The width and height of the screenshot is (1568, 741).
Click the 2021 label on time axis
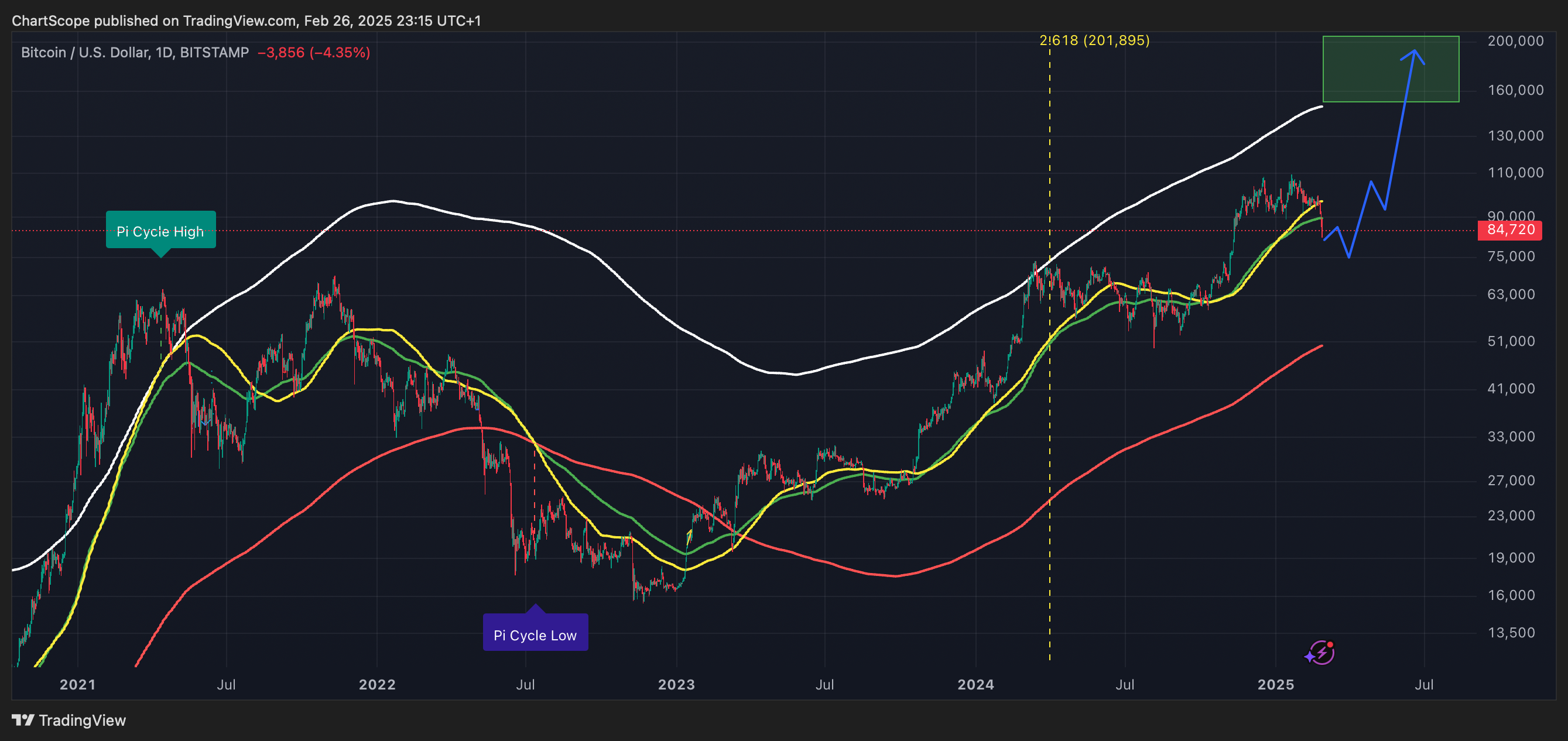click(77, 684)
